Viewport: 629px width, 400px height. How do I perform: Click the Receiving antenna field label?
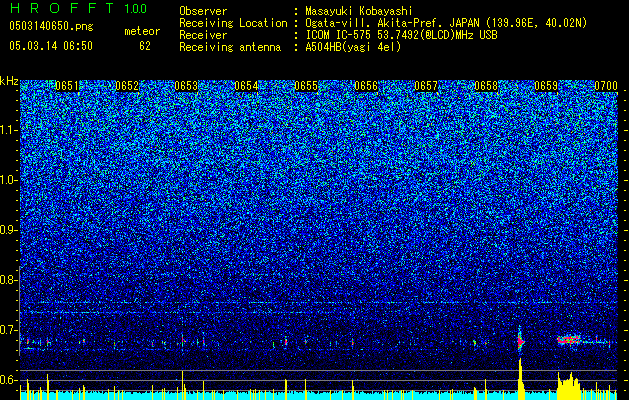230,47
